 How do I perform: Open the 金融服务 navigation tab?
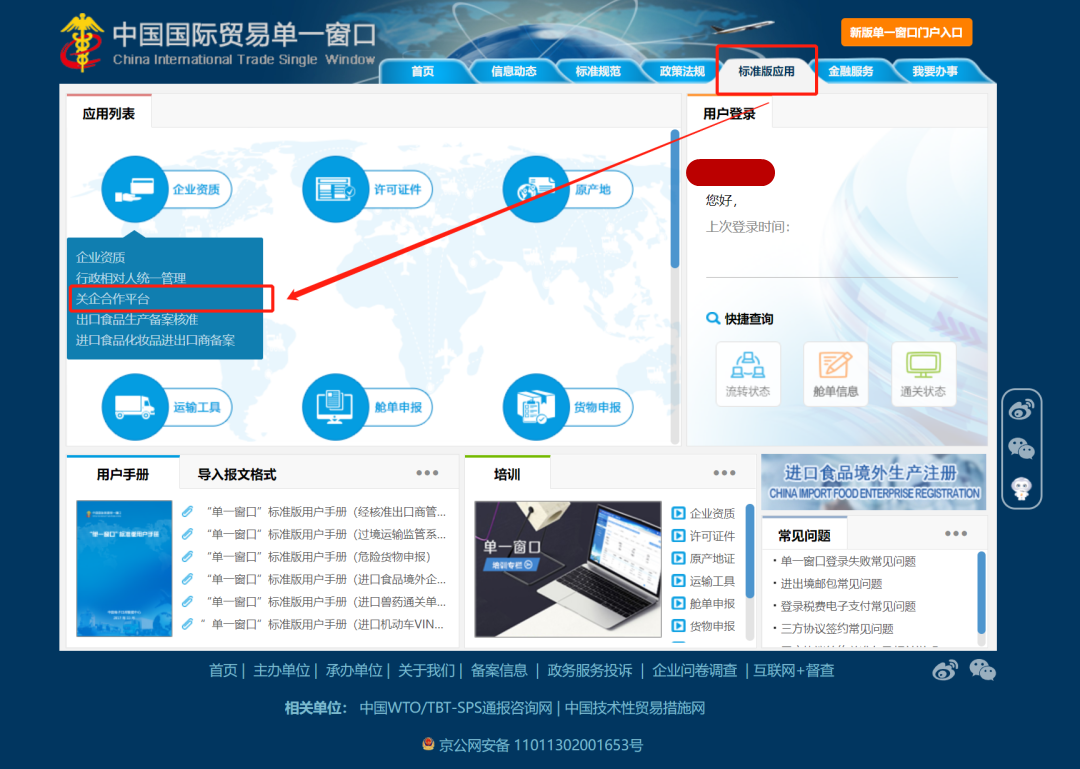[851, 71]
